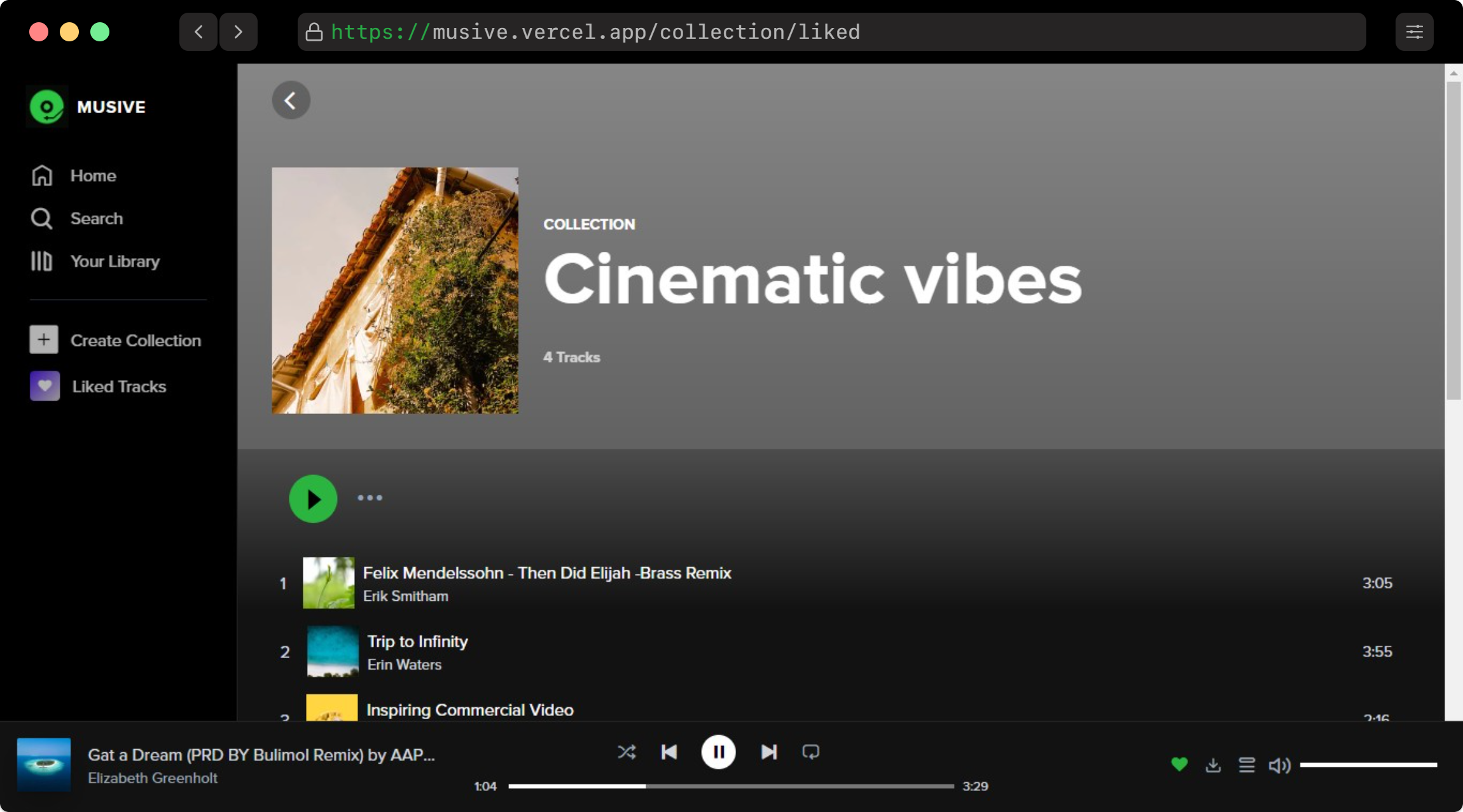Unlike the currently playing track
Image resolution: width=1463 pixels, height=812 pixels.
pos(1179,764)
